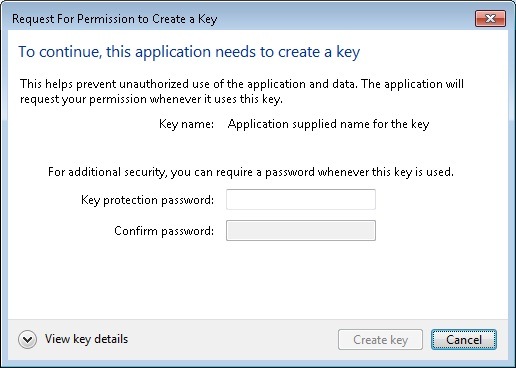The image size is (516, 368).
Task: Click the Key name label
Action: pos(186,124)
